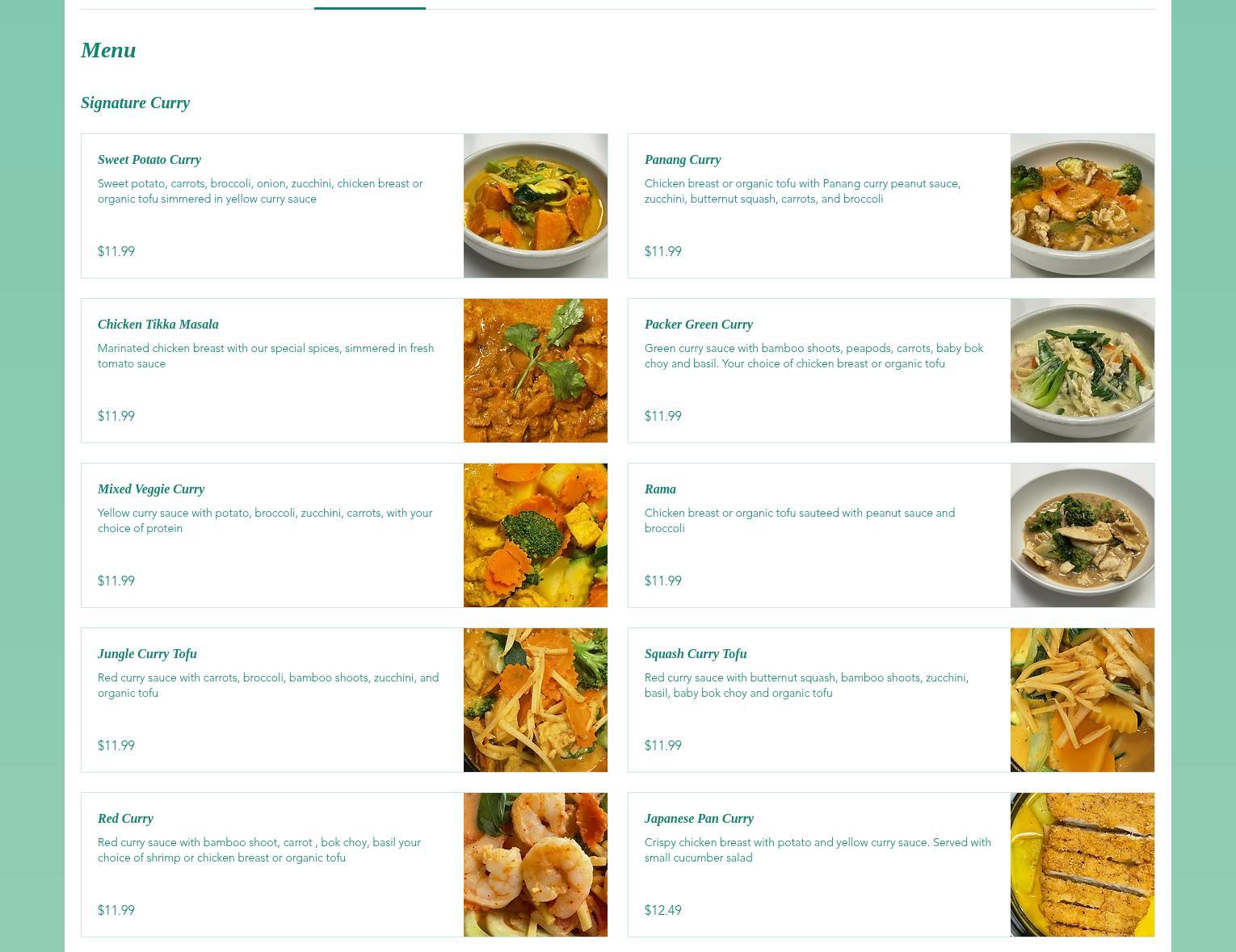
Task: Open the Japanese Pan Curry photo
Action: (x=1083, y=865)
